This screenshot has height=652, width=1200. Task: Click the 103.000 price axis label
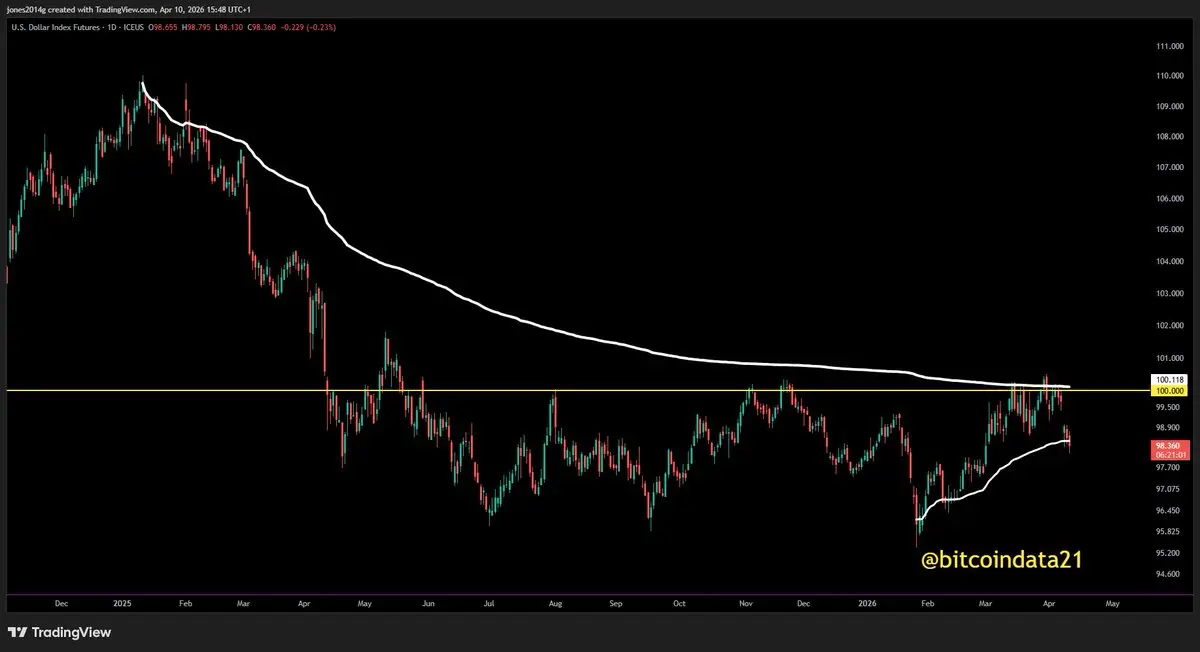pos(1170,293)
